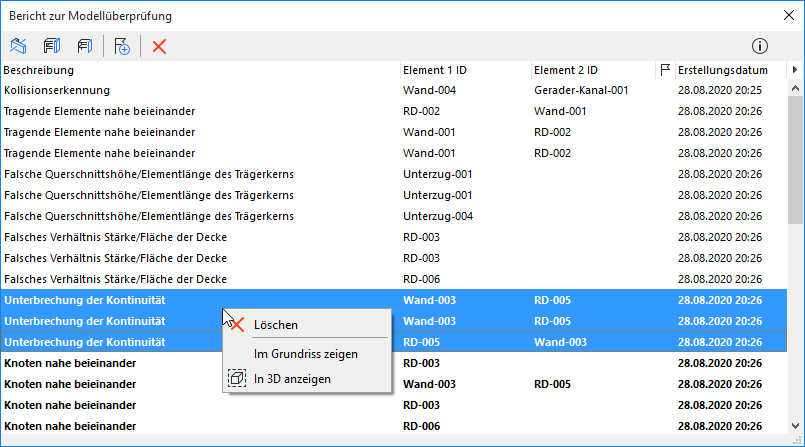Image resolution: width=805 pixels, height=447 pixels.
Task: Expand columns with the right arrow after Erstellungsdatum
Action: pyautogui.click(x=795, y=70)
